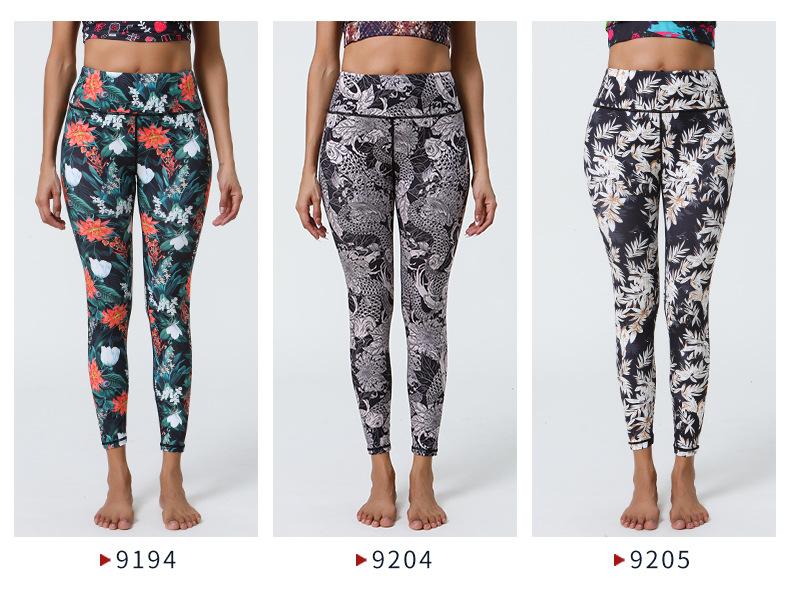The height and width of the screenshot is (589, 790).
Task: Click the red arrow beside 9205
Action: coord(619,560)
